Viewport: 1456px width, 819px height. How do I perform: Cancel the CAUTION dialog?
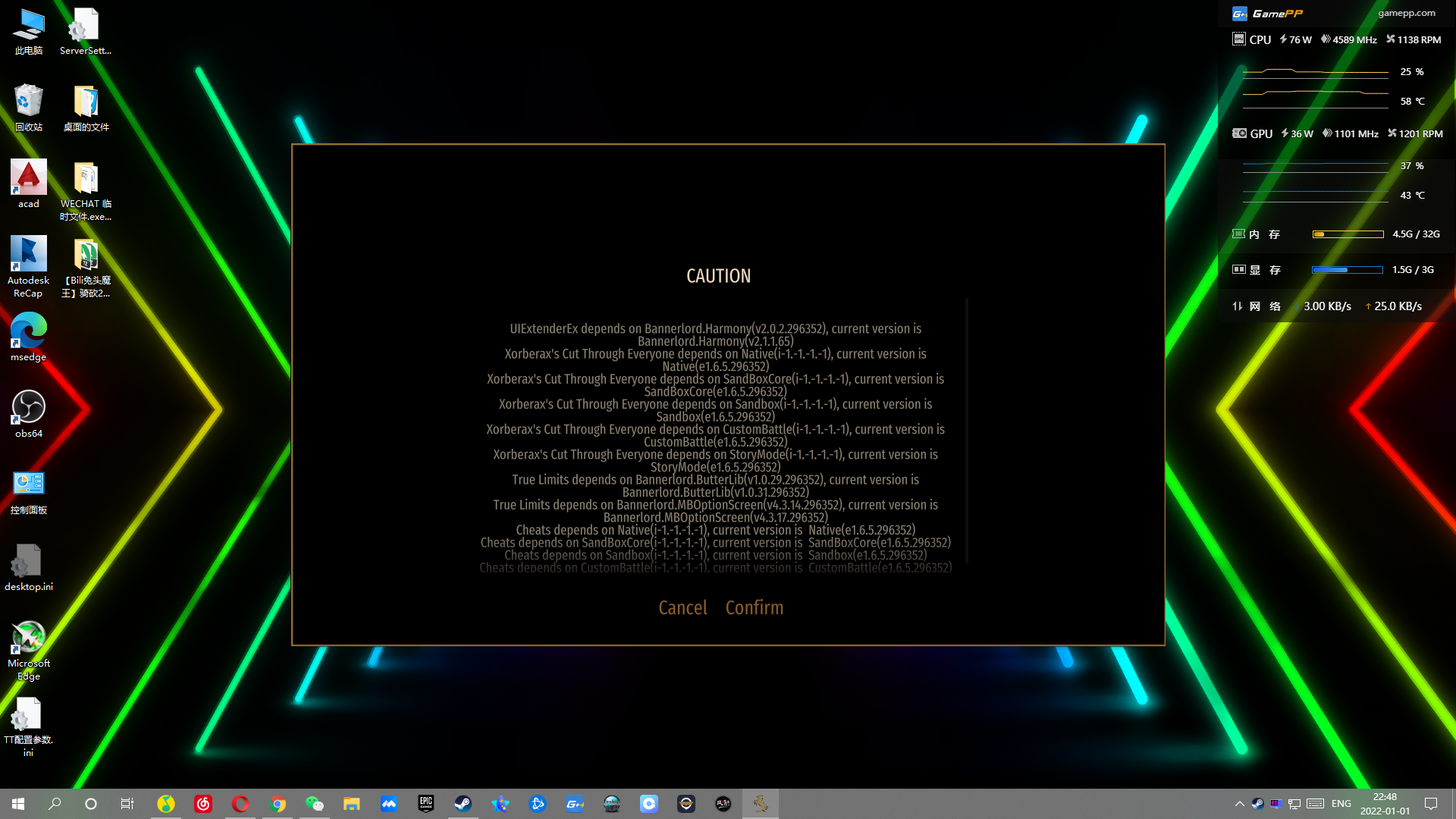point(682,607)
